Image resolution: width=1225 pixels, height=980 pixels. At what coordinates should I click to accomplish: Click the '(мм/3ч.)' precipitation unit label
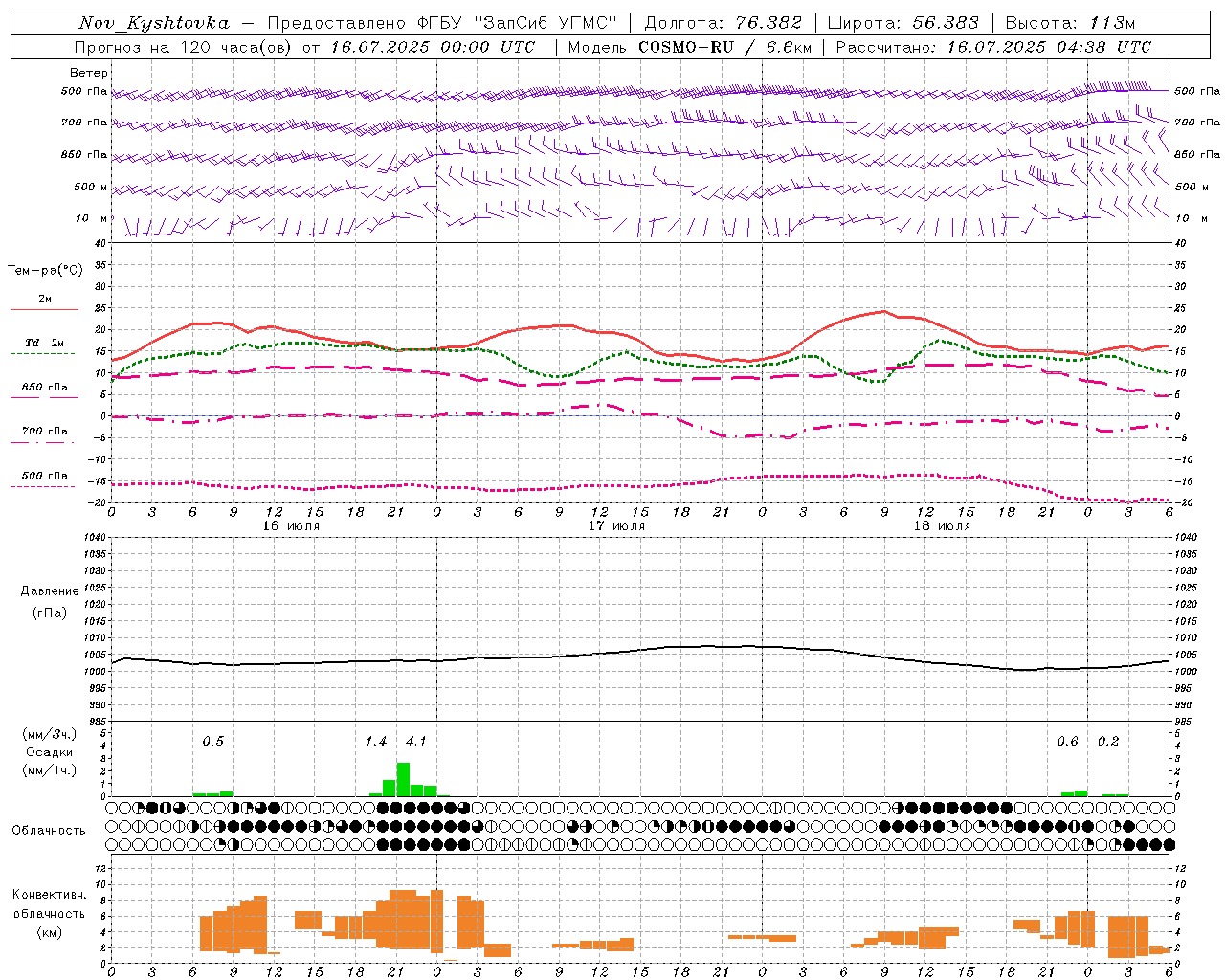click(x=49, y=734)
